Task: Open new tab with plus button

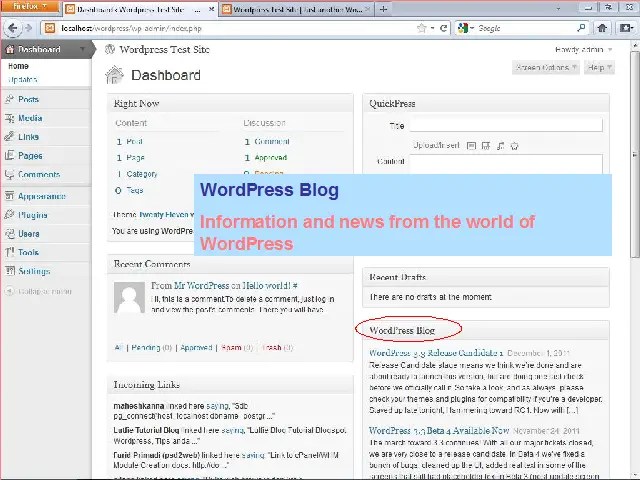Action: pyautogui.click(x=383, y=9)
